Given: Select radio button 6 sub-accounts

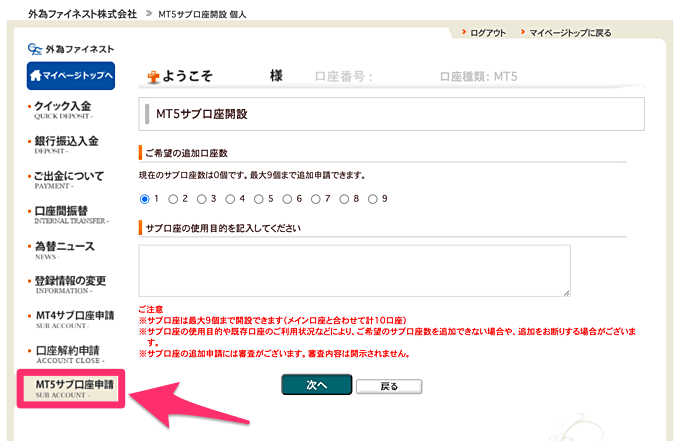Looking at the screenshot, I should point(287,199).
